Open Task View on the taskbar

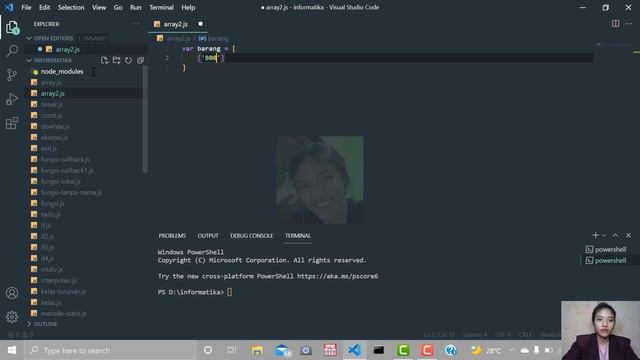[232, 350]
